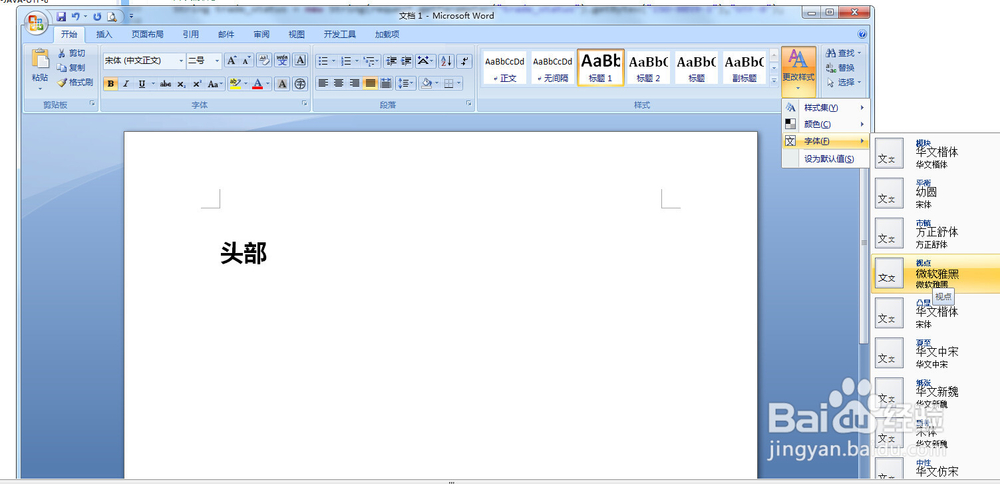Center the paragraph text
Screen dimensions: 1000x484
point(339,83)
